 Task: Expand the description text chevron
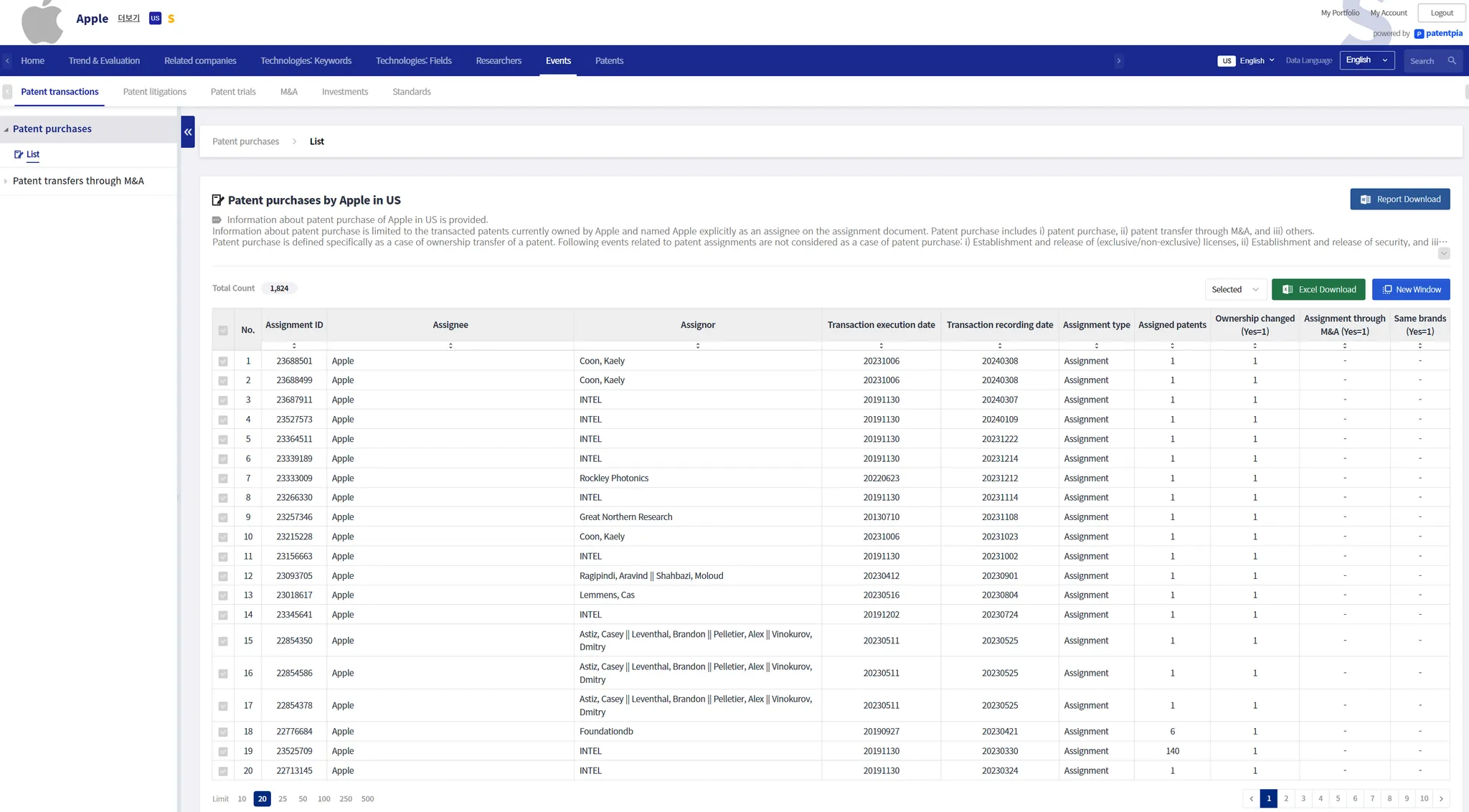click(x=1444, y=254)
